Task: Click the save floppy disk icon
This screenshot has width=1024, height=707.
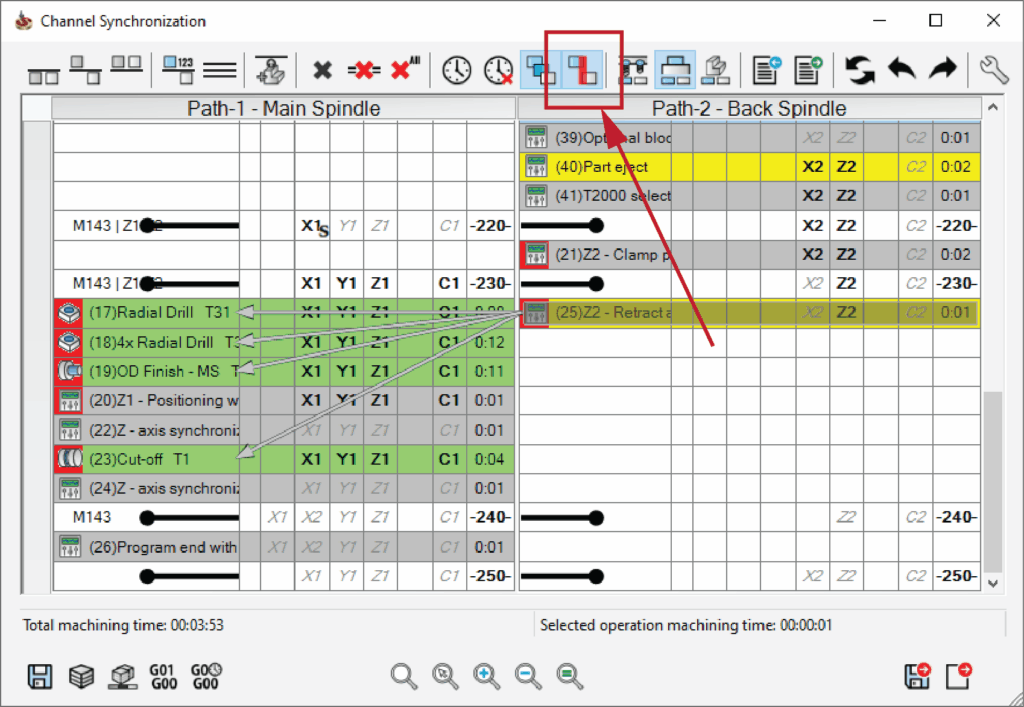Action: 40,676
